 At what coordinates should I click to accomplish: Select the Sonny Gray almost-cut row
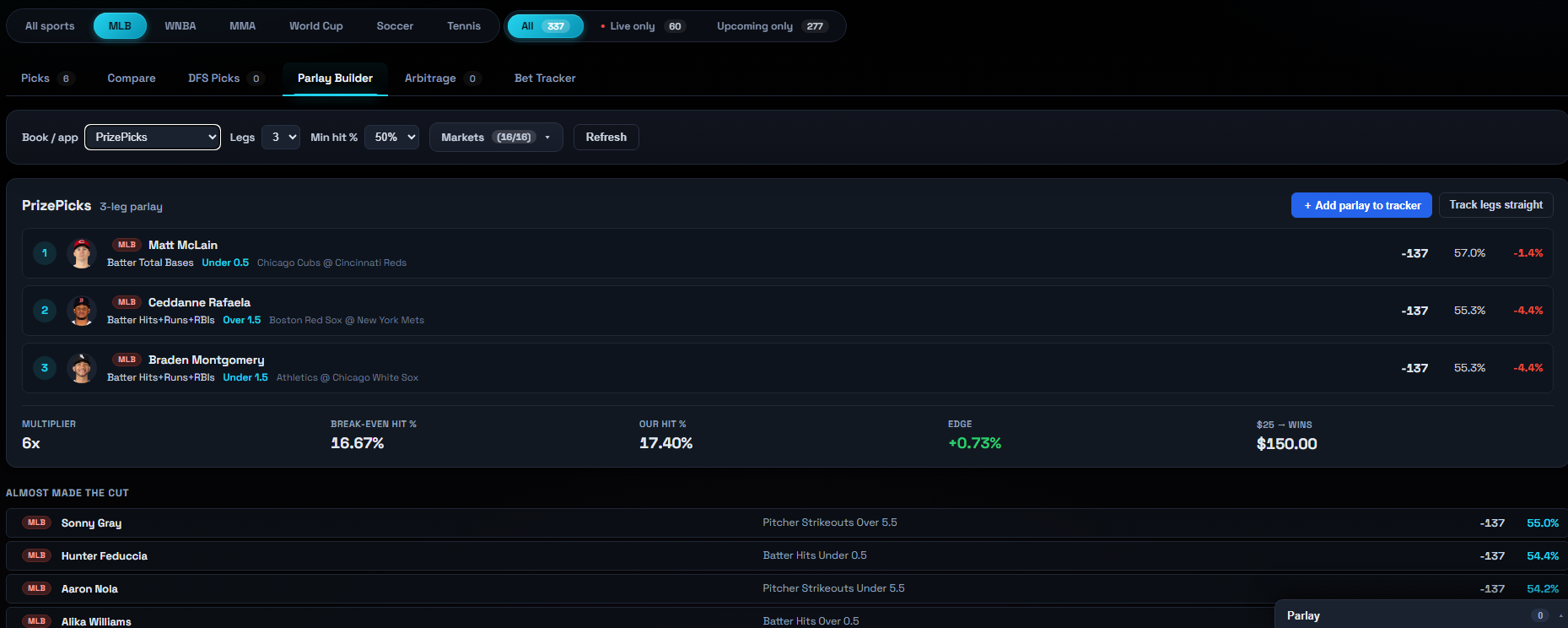pos(786,523)
